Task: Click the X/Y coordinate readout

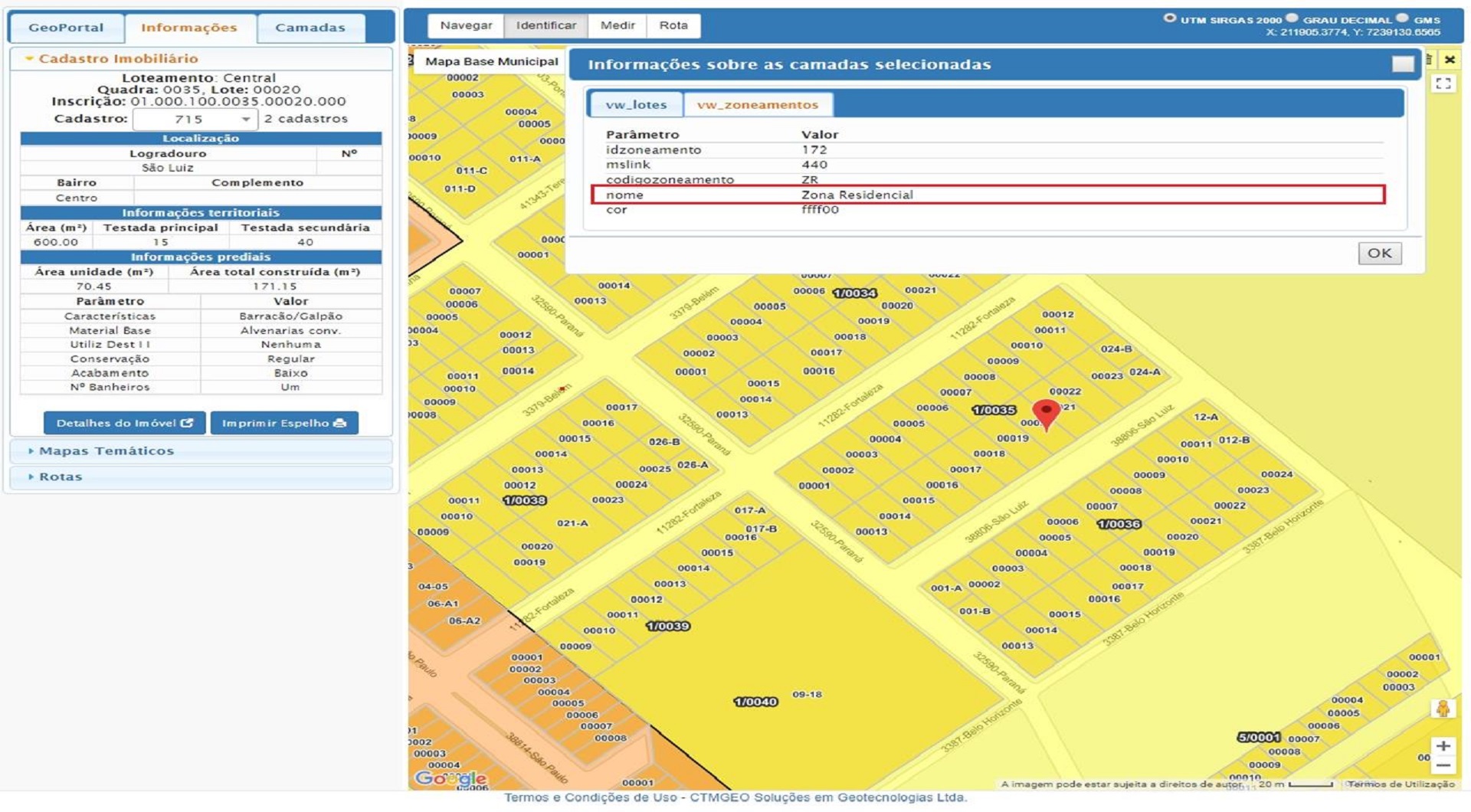Action: (1353, 32)
